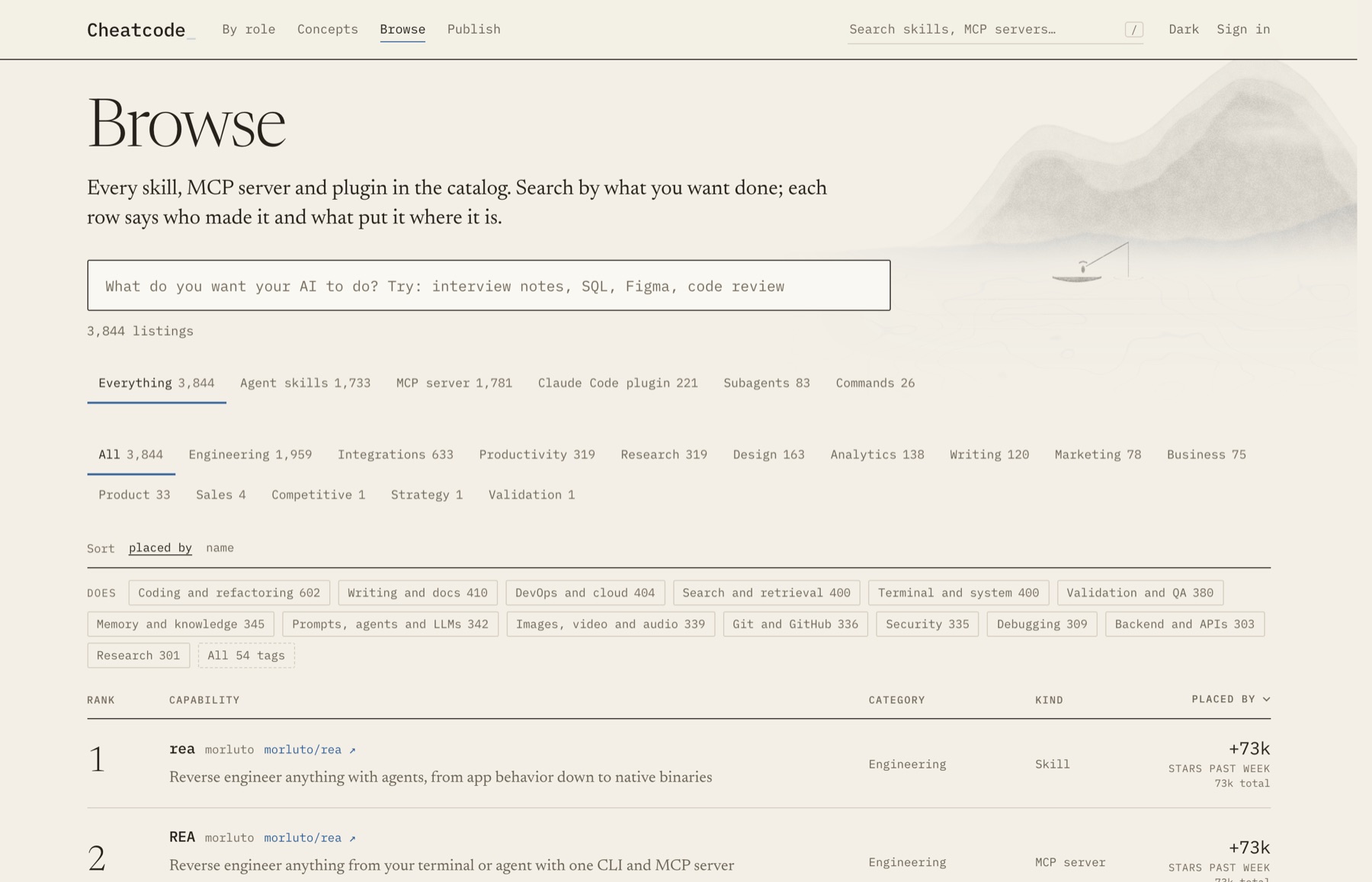
Task: Toggle the Coding and refactoring tag
Action: click(229, 592)
